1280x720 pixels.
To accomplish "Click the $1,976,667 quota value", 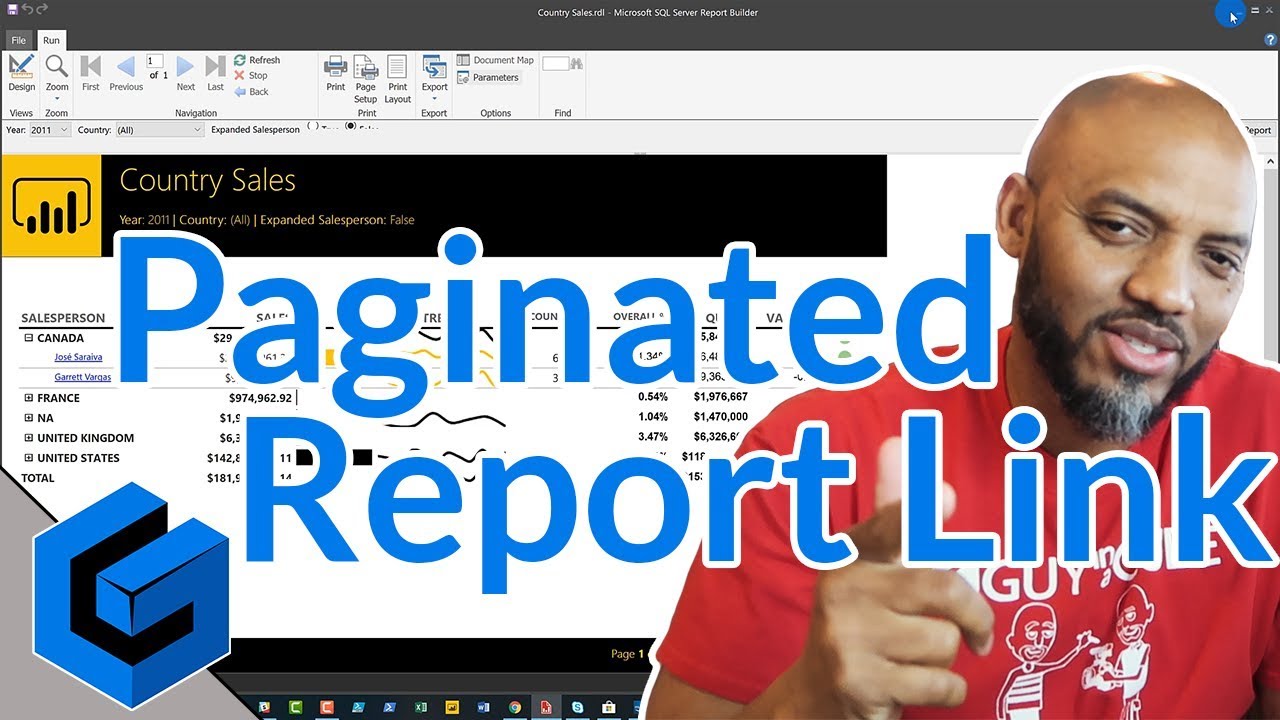I will 720,398.
